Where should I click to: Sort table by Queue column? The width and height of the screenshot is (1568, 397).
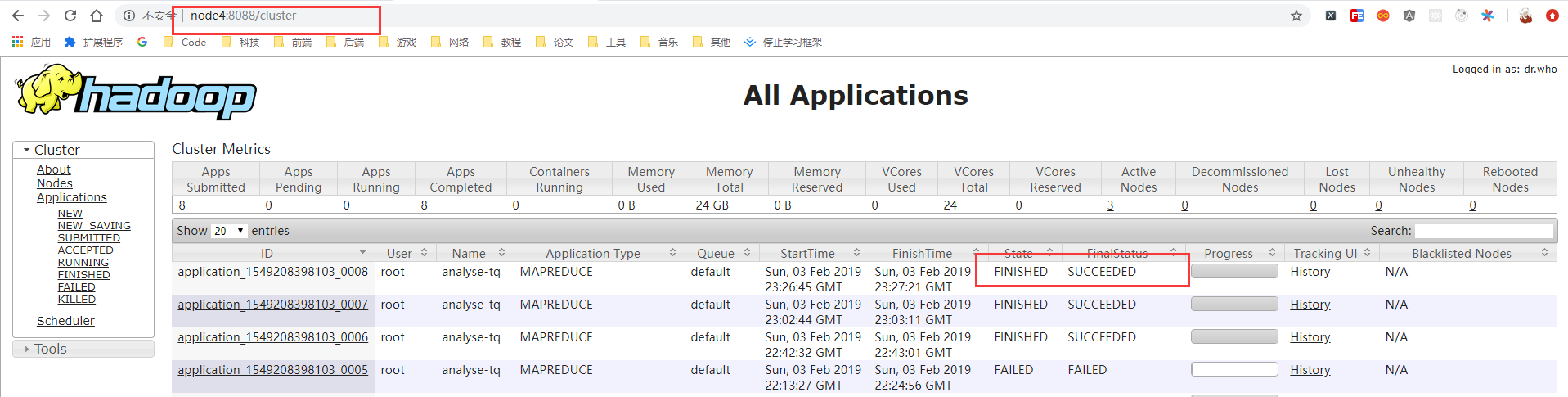point(722,253)
